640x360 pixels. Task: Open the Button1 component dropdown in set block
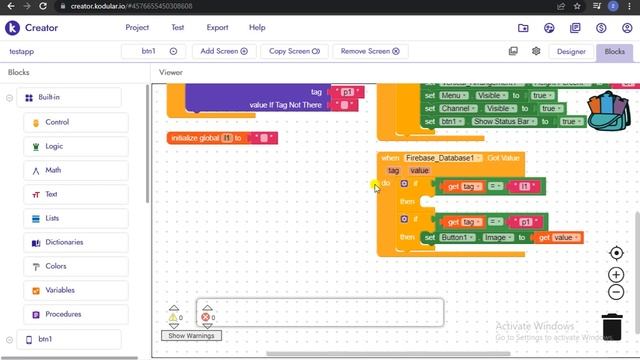click(457, 238)
